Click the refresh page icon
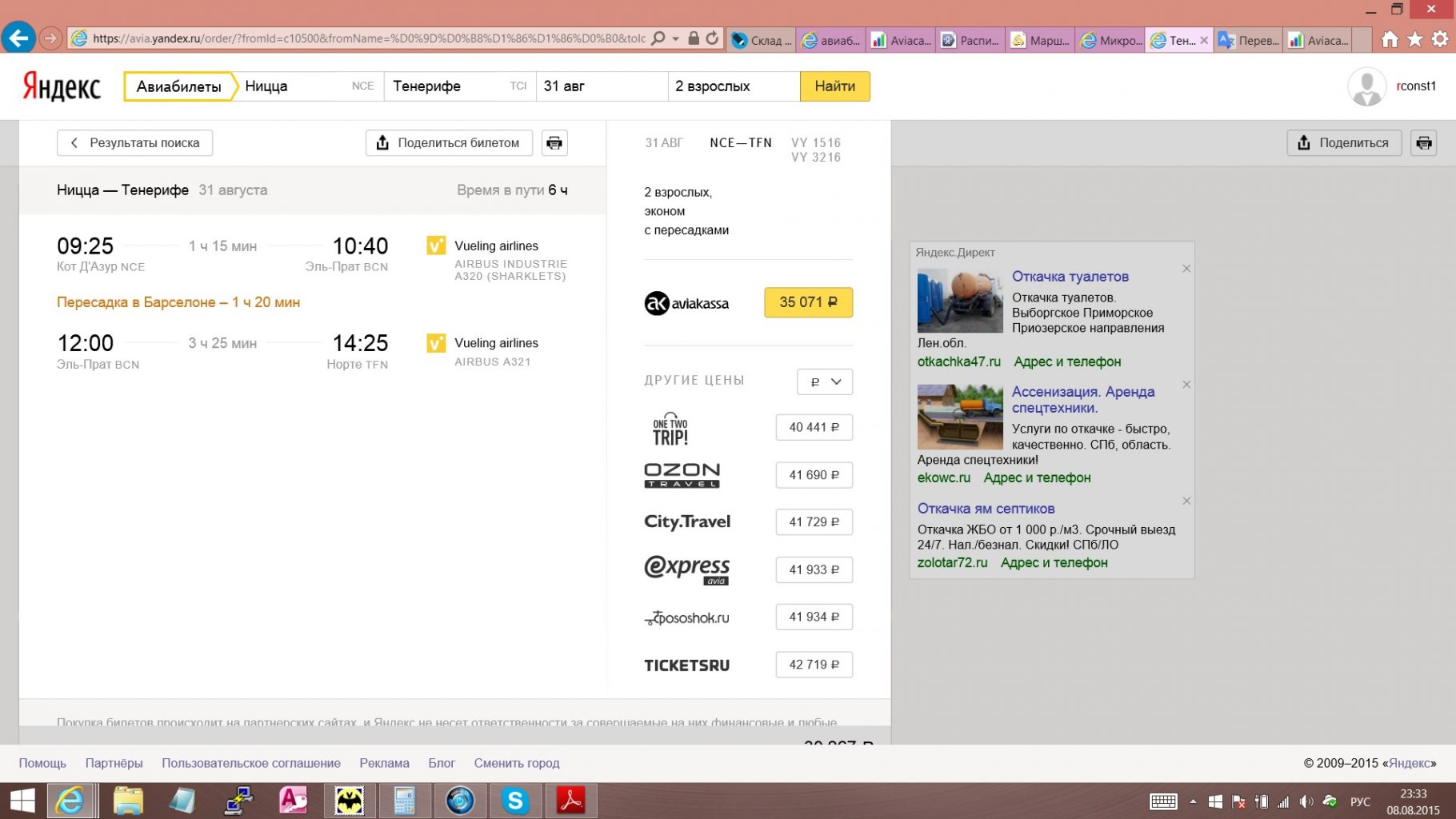This screenshot has width=1456, height=819. [x=712, y=38]
